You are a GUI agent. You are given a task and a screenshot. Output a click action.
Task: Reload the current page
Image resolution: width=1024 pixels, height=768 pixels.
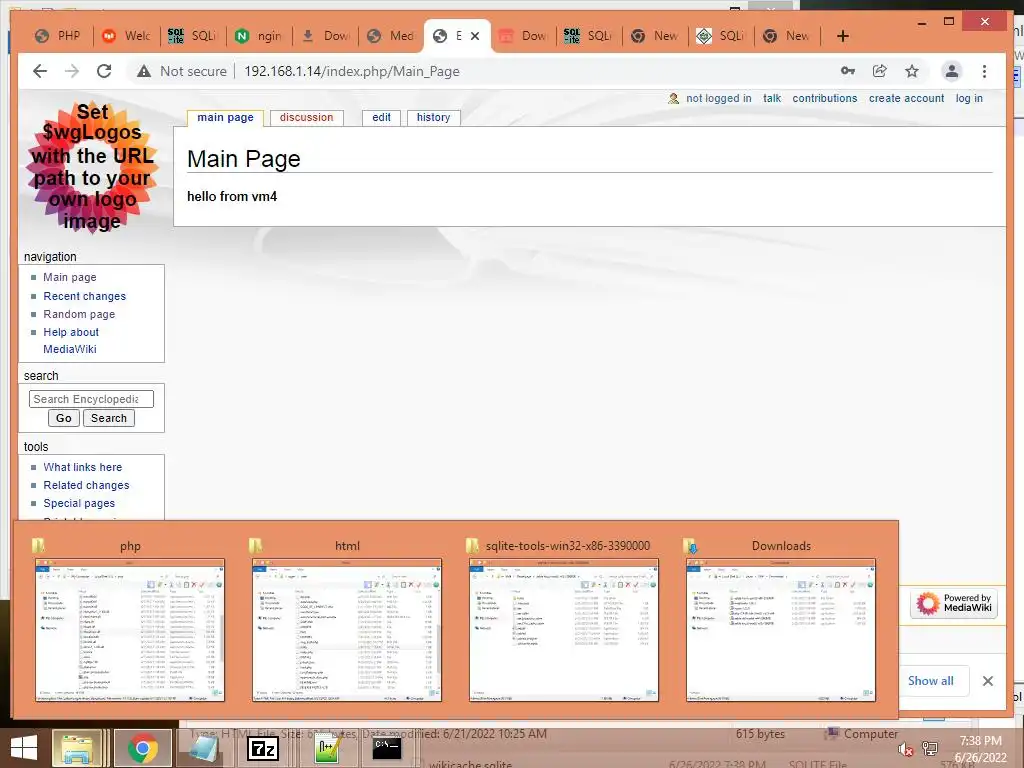pyautogui.click(x=104, y=71)
